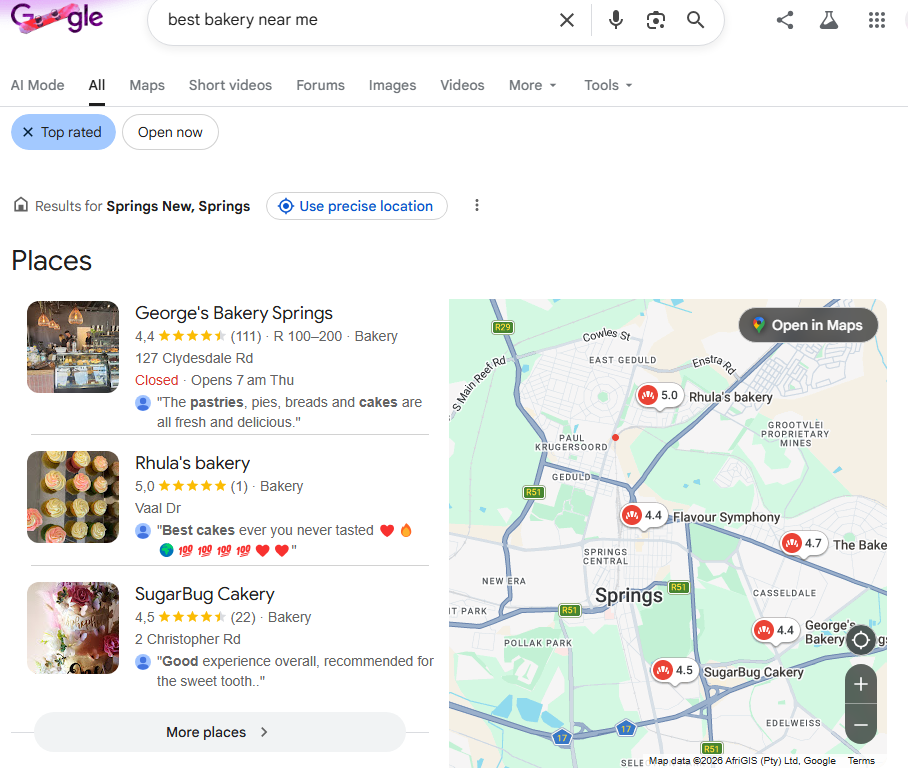Select George's Bakery 4.4 map pin
The width and height of the screenshot is (908, 769).
click(775, 630)
